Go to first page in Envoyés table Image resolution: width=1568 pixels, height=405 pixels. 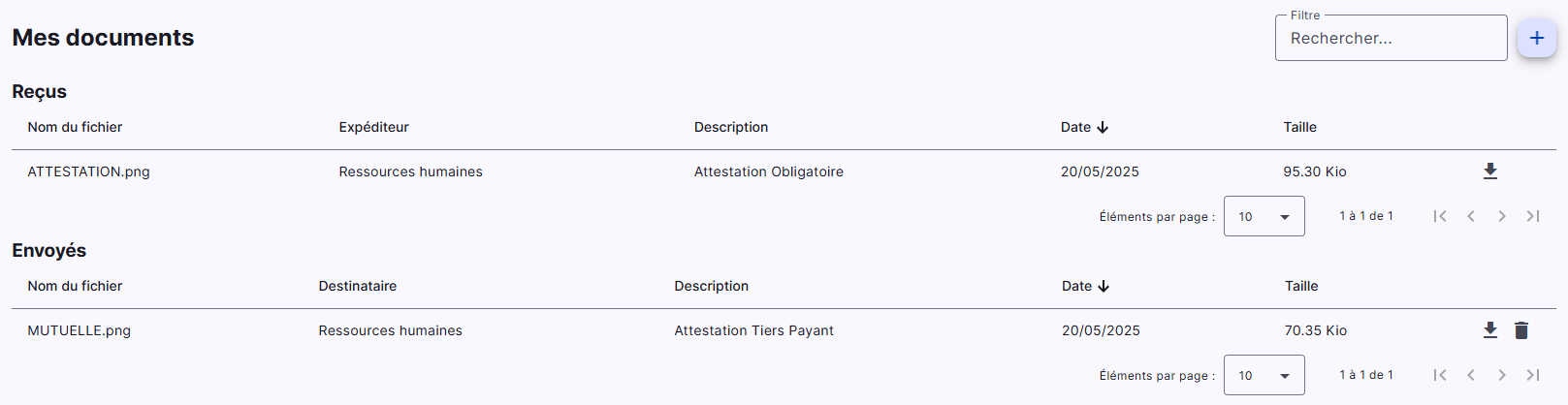click(1440, 375)
